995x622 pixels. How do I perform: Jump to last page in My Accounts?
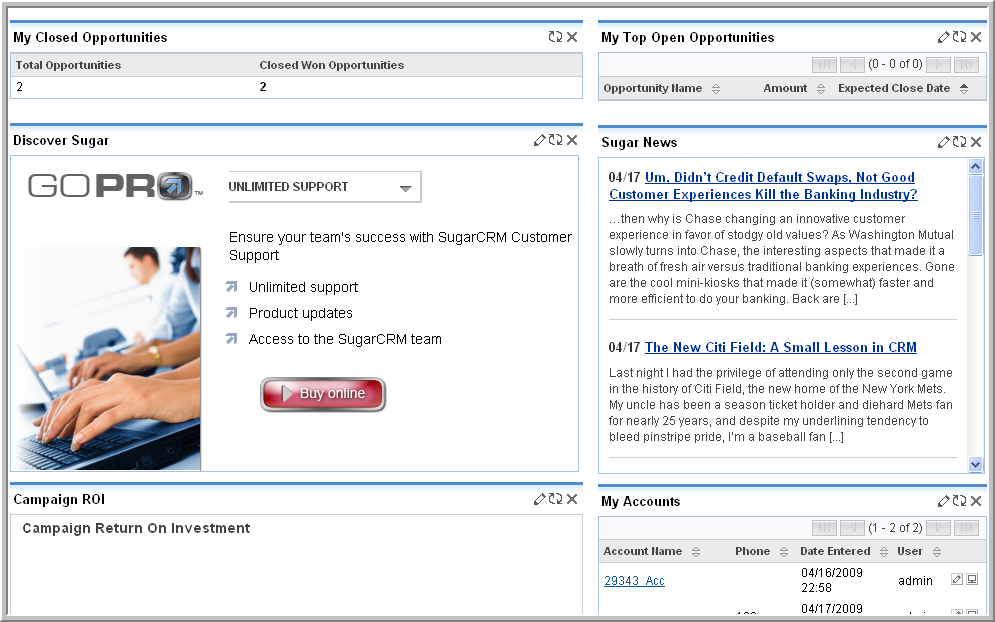coord(966,527)
